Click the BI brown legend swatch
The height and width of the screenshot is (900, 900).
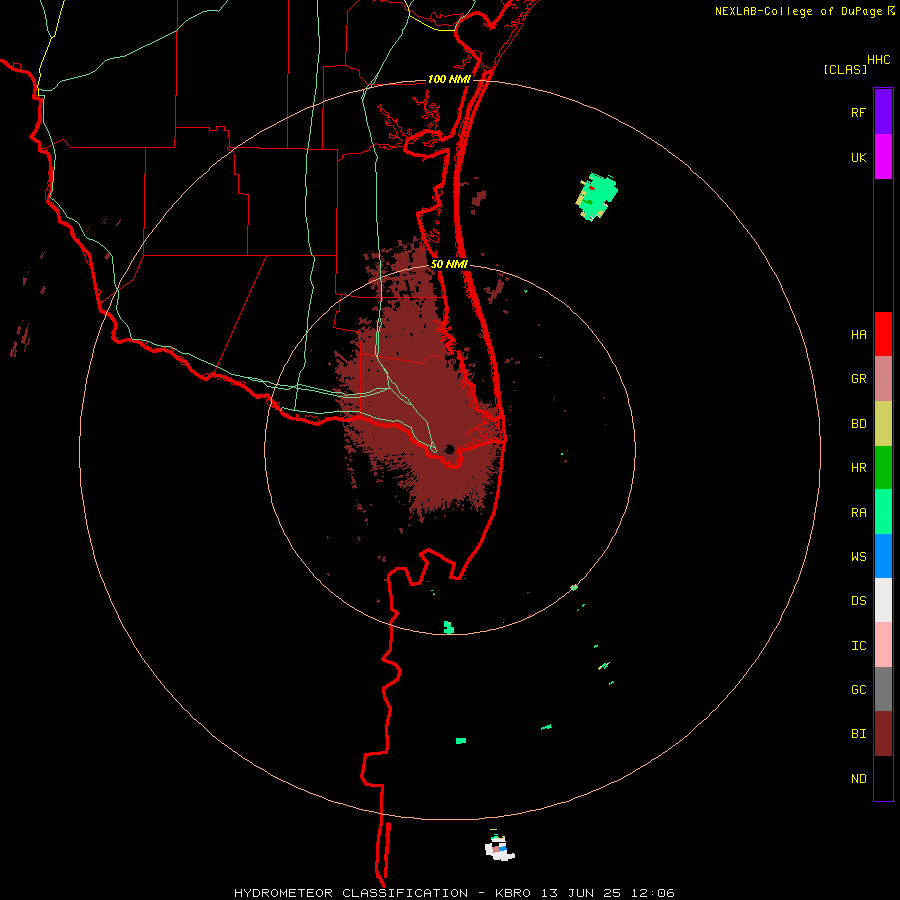pyautogui.click(x=883, y=734)
